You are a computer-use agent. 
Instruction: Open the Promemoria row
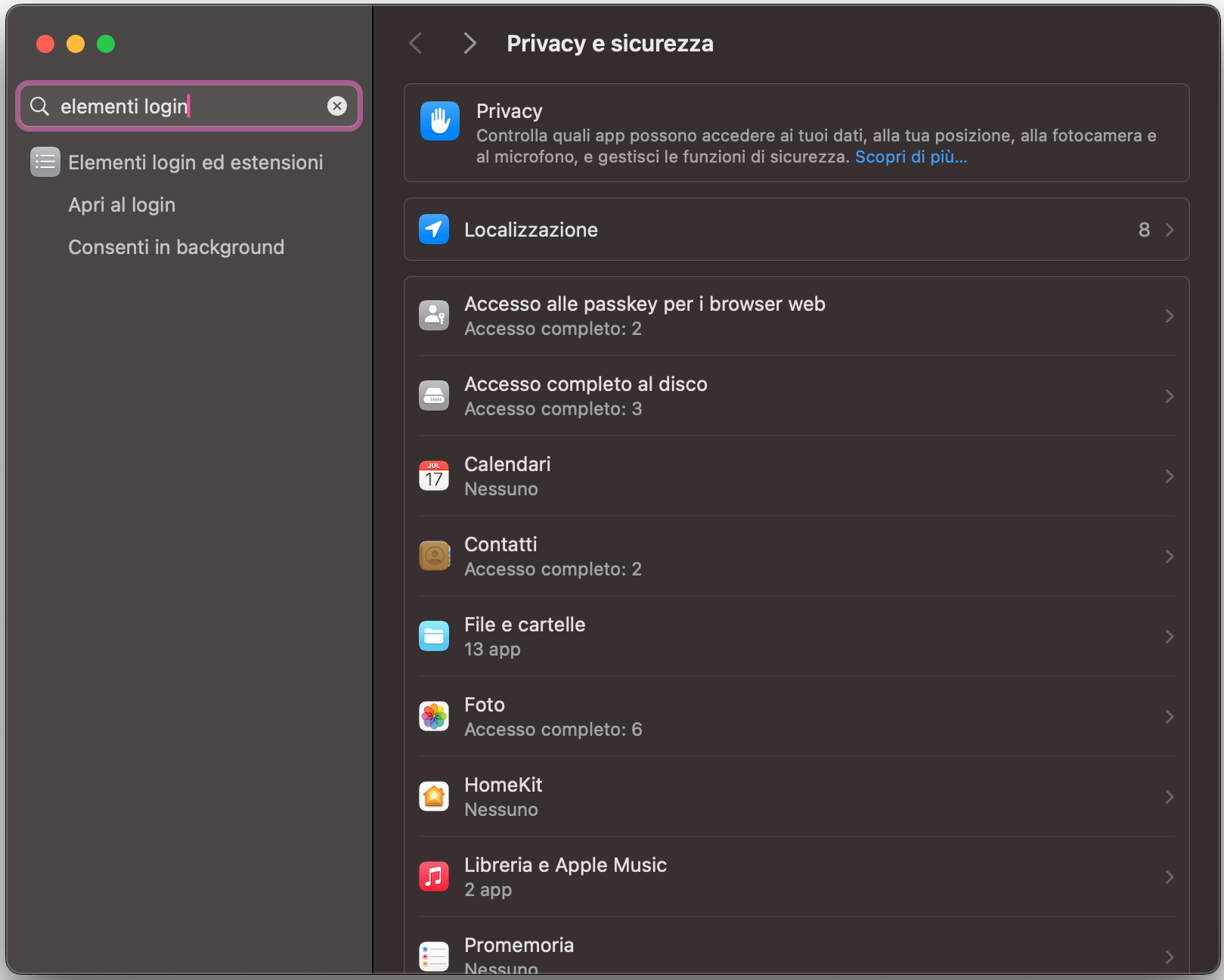[x=796, y=947]
